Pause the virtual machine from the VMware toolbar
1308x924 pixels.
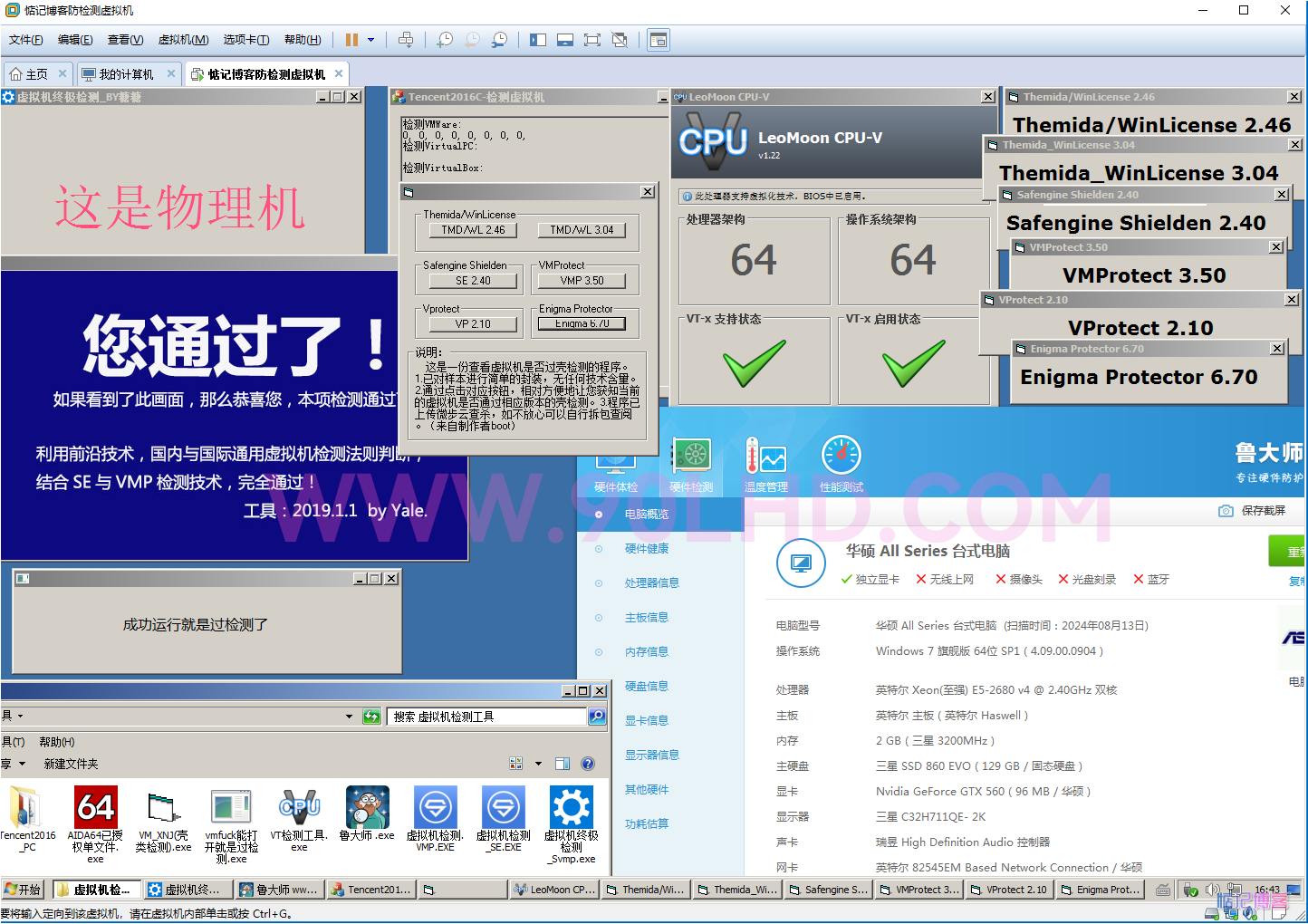[x=351, y=40]
